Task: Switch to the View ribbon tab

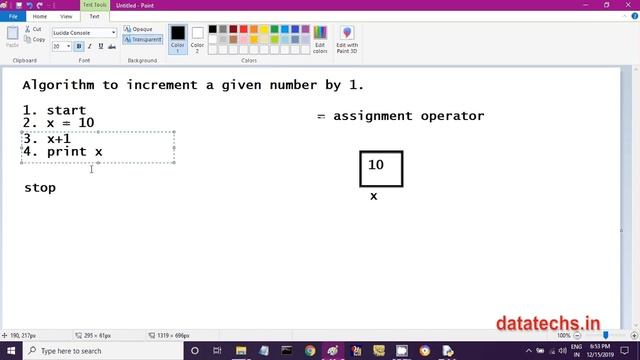Action: (66, 16)
